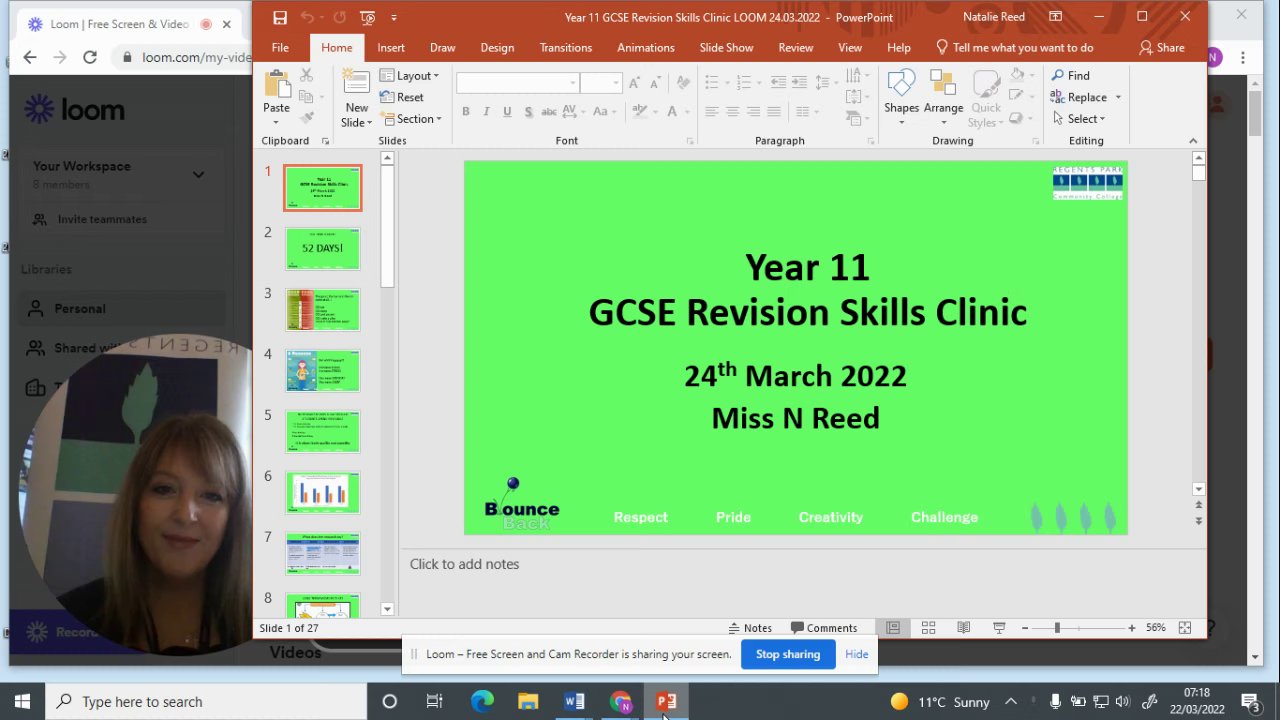Screen dimensions: 1280x720
Task: Switch to the Design tab
Action: 497,47
